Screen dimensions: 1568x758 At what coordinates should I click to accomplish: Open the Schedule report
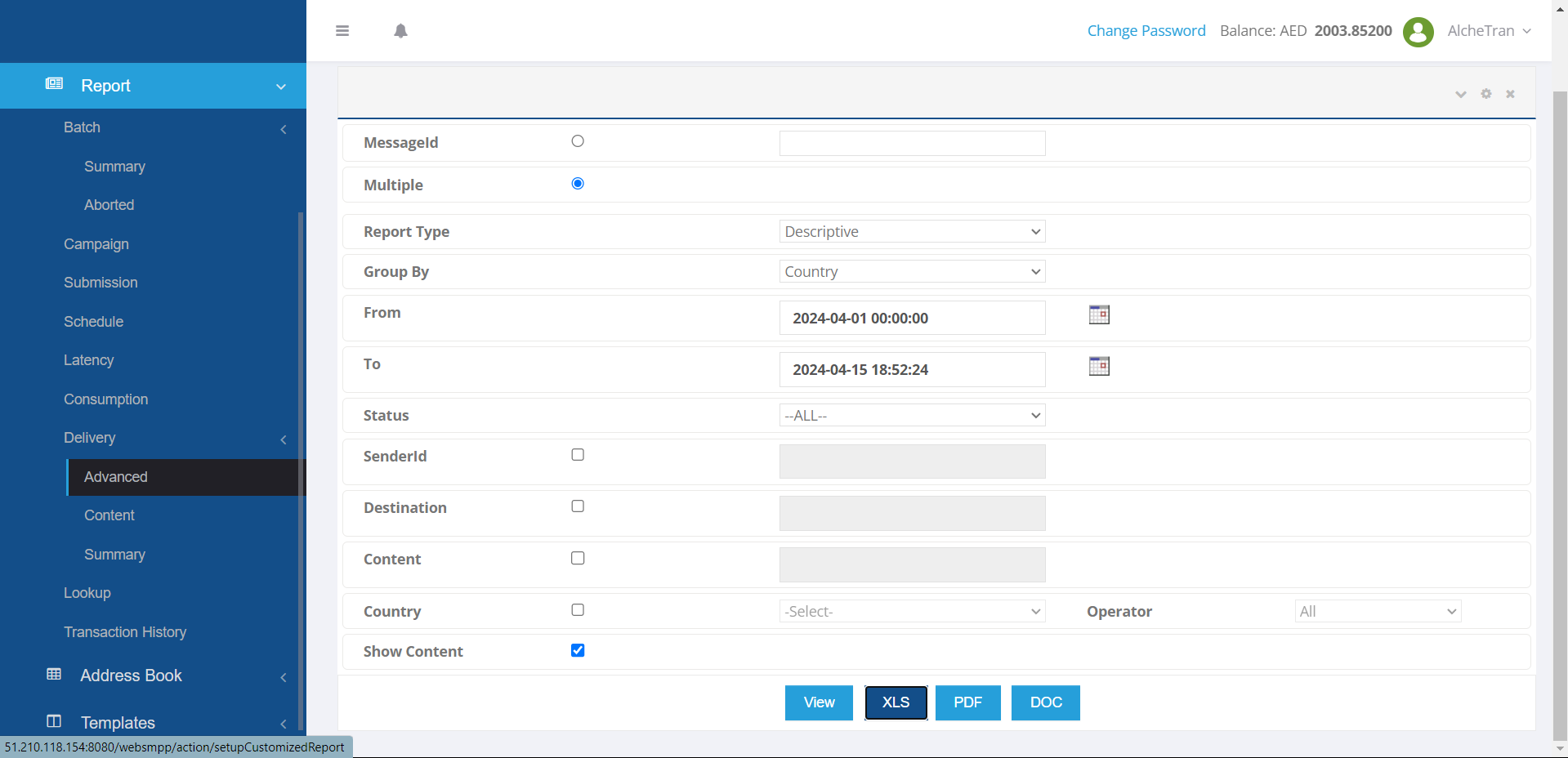point(93,322)
